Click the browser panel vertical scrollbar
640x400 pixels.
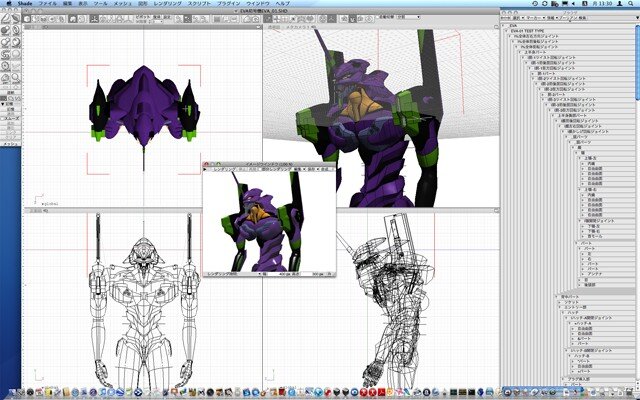[638, 61]
